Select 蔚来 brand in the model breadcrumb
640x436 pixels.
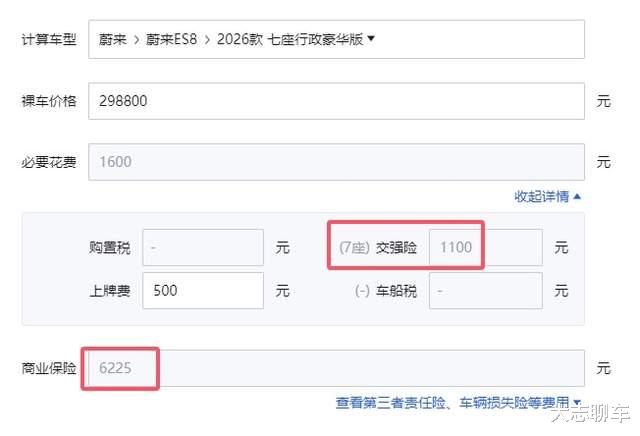[112, 40]
